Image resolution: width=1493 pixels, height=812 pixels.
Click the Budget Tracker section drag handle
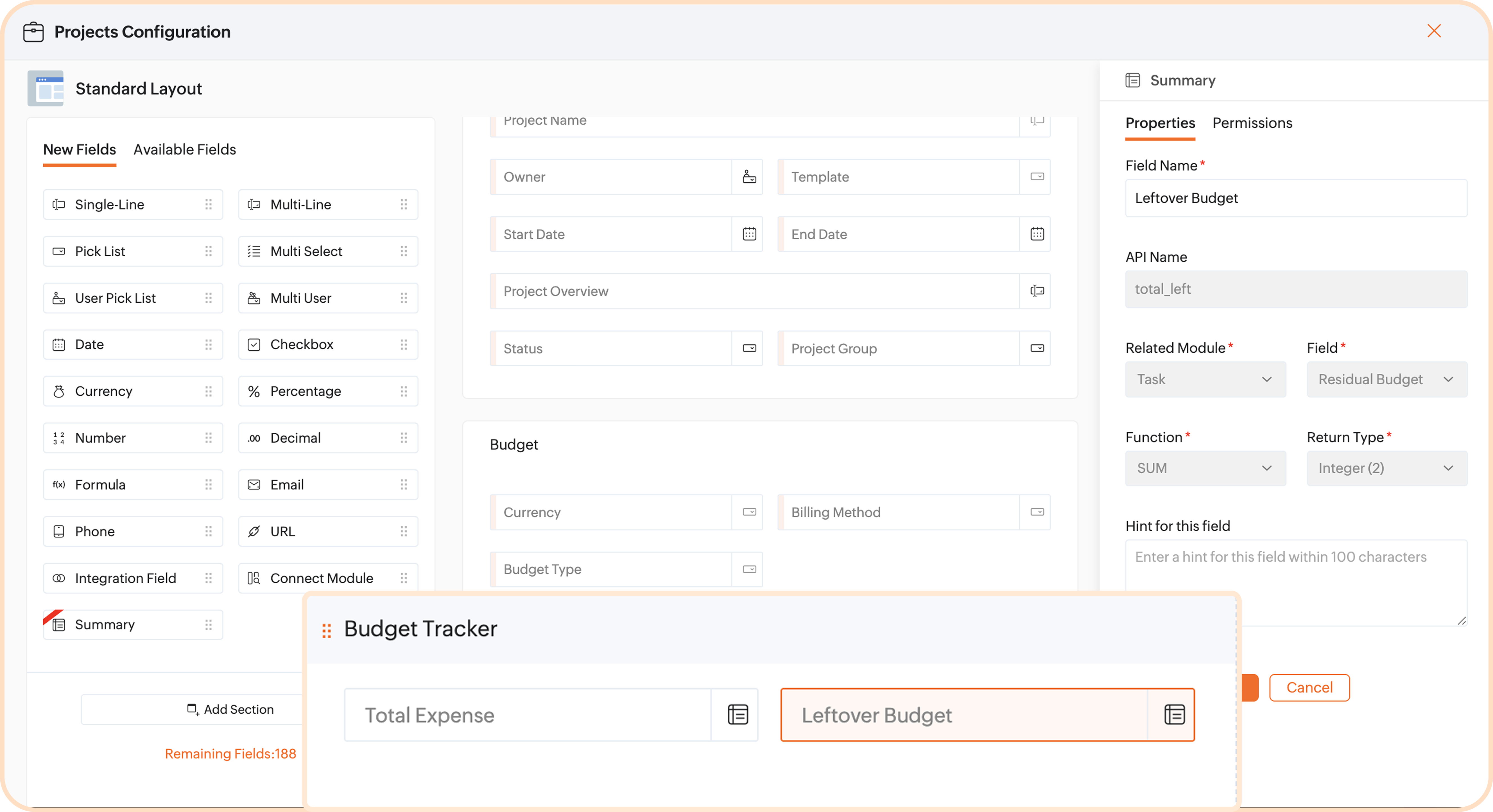[326, 630]
